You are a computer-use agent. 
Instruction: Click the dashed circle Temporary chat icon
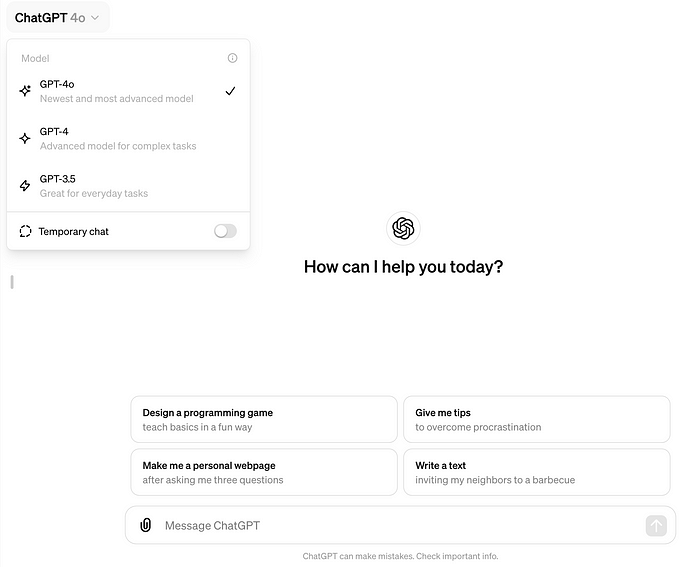click(25, 231)
